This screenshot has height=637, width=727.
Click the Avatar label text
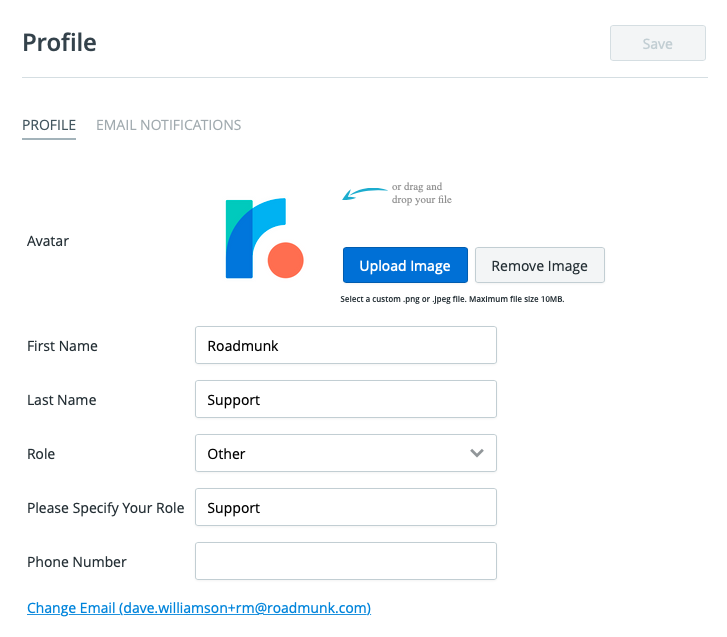(x=48, y=241)
